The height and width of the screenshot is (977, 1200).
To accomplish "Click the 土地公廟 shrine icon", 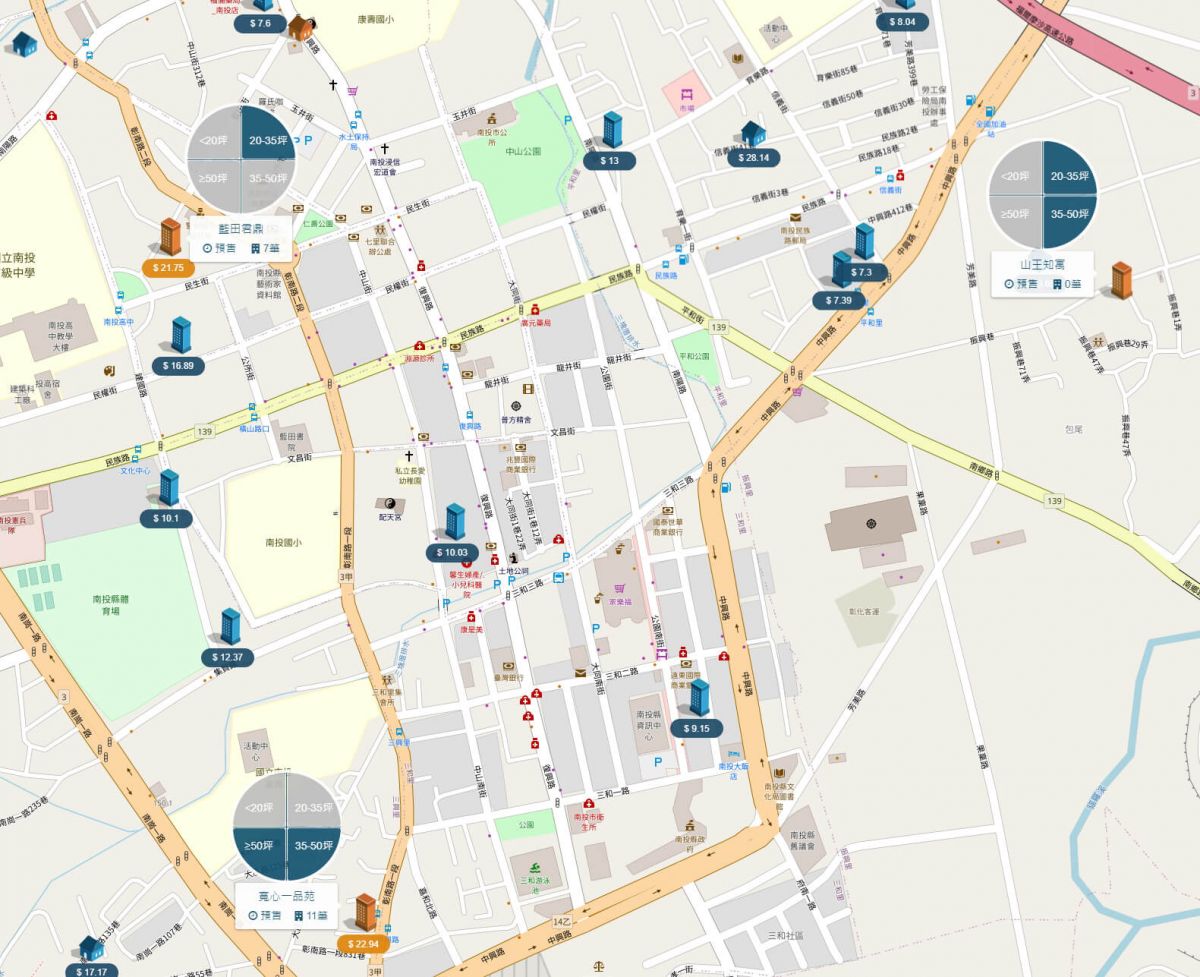I will coord(512,558).
